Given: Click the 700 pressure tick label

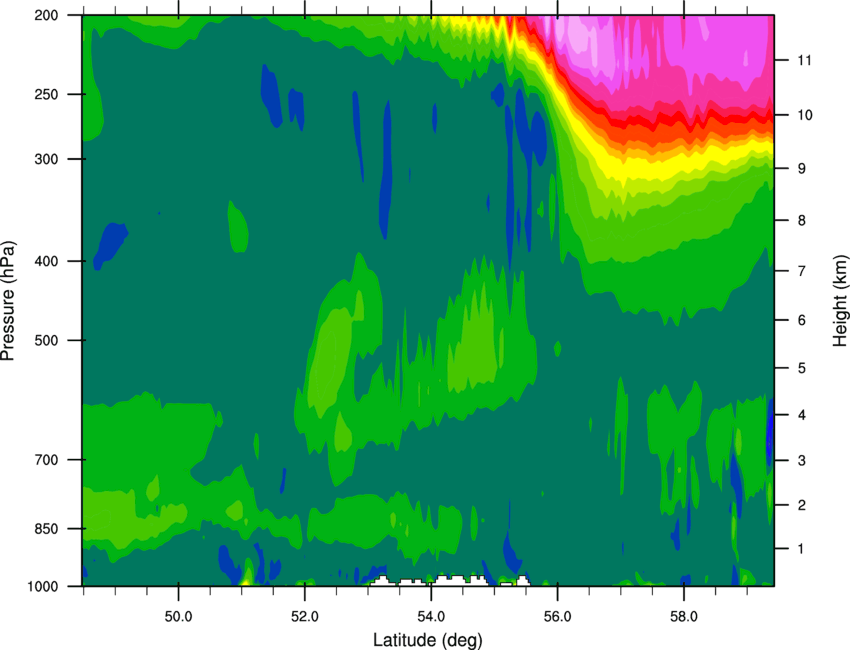Looking at the screenshot, I should coord(46,460).
